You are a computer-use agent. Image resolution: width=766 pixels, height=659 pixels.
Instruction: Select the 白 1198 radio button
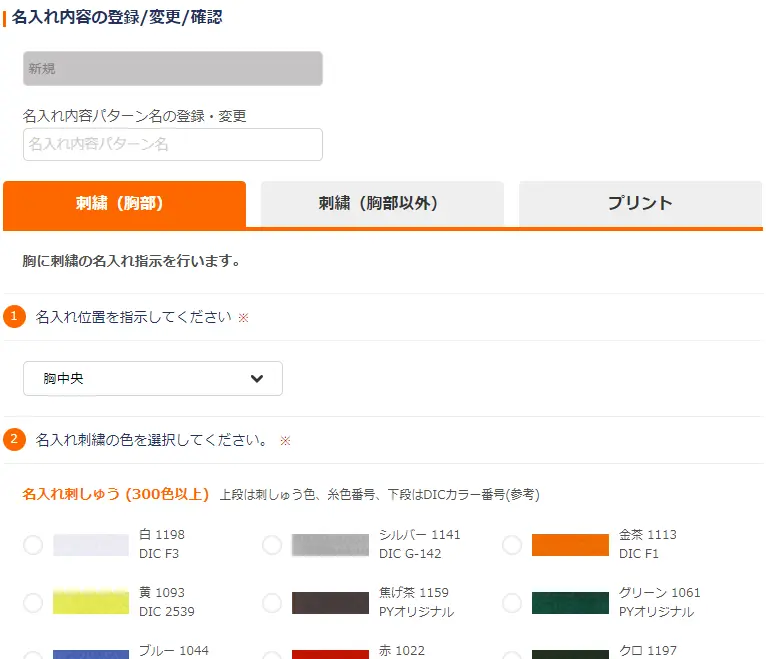[x=33, y=545]
